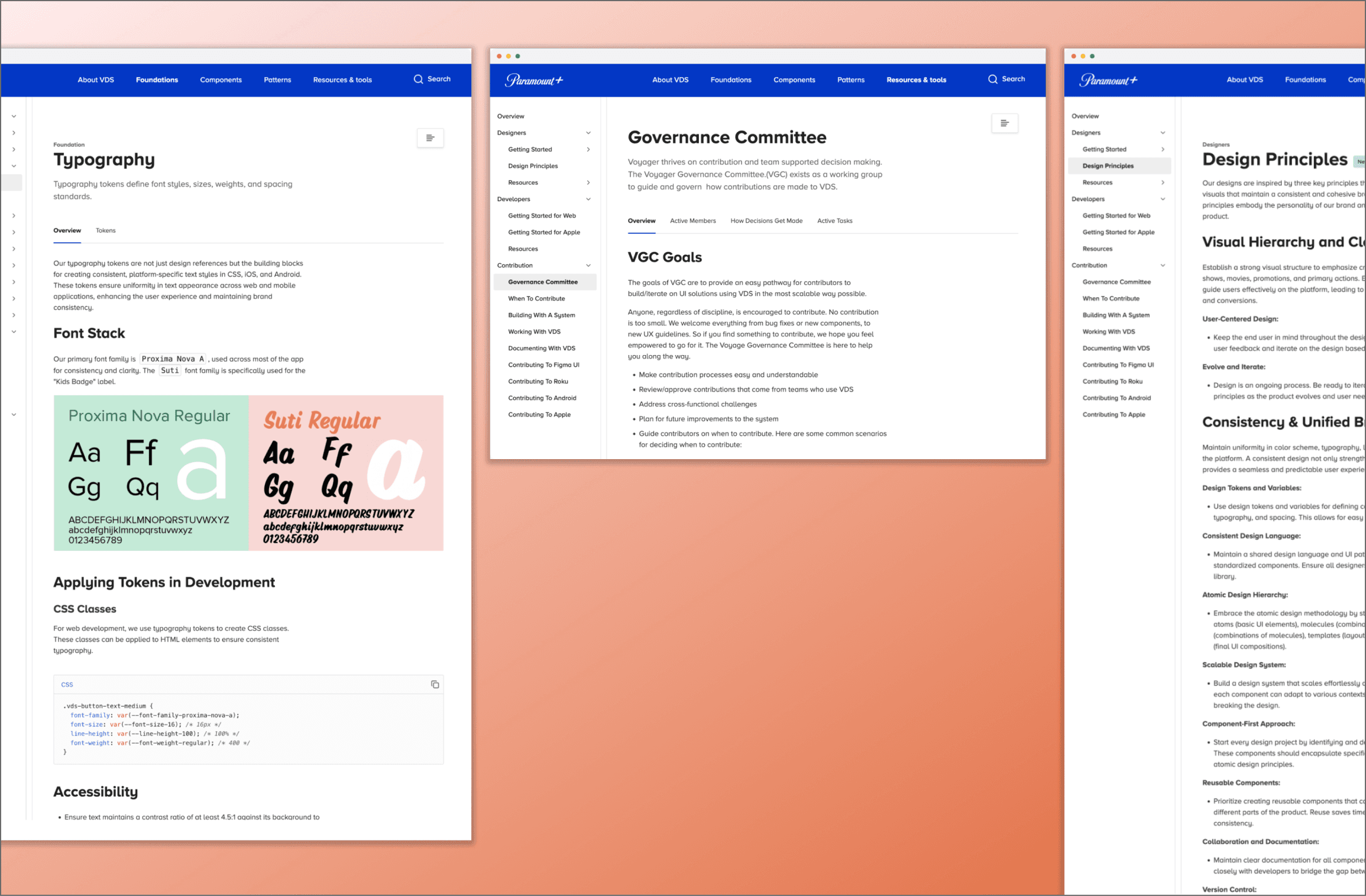
Task: Collapse Contribution section in middle sidebar
Action: 588,266
